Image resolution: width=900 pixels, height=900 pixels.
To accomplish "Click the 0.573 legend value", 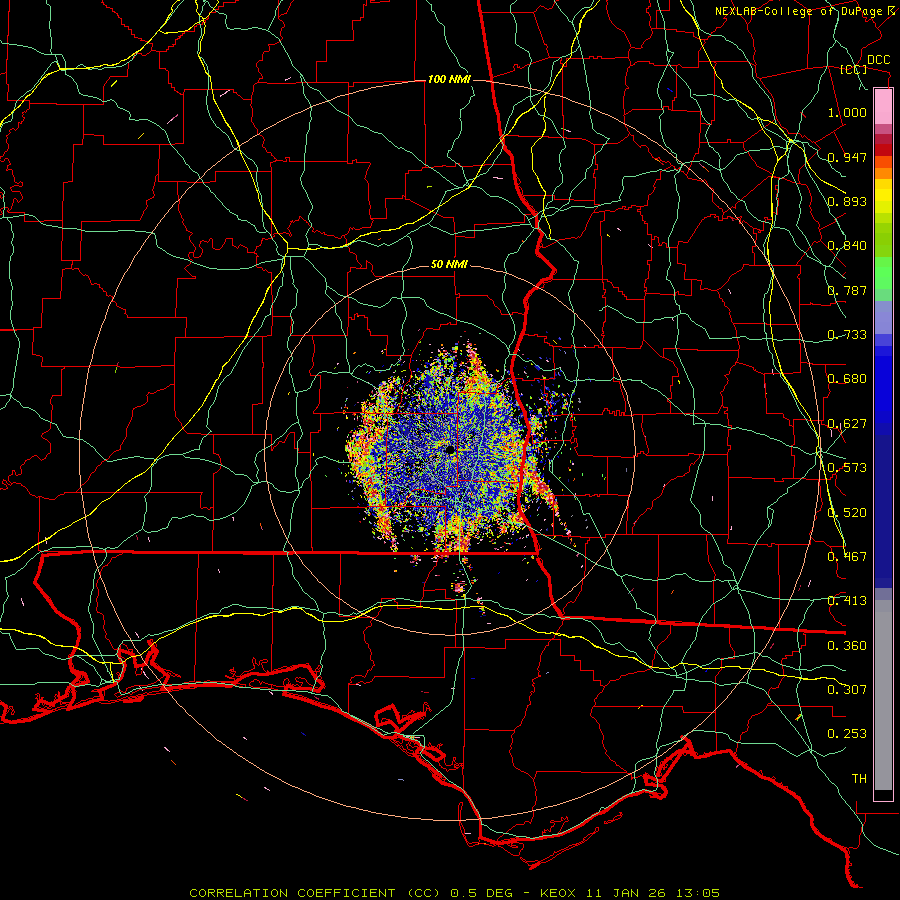I will coord(847,468).
